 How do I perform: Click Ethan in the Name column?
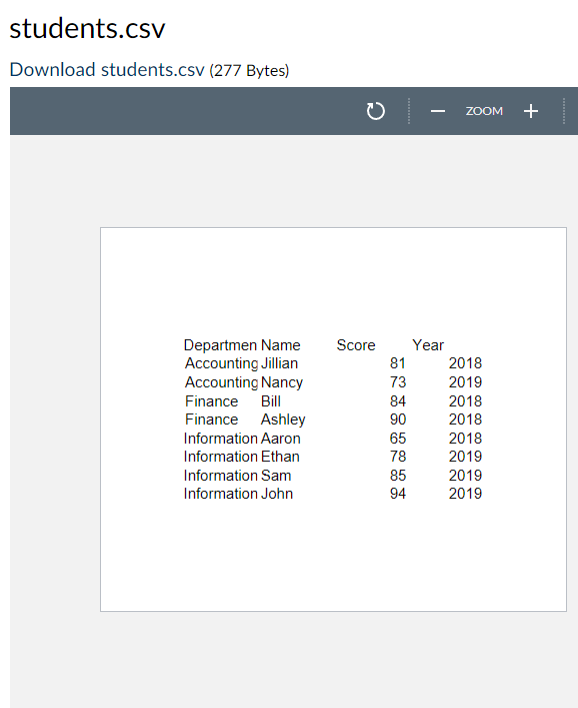click(280, 456)
